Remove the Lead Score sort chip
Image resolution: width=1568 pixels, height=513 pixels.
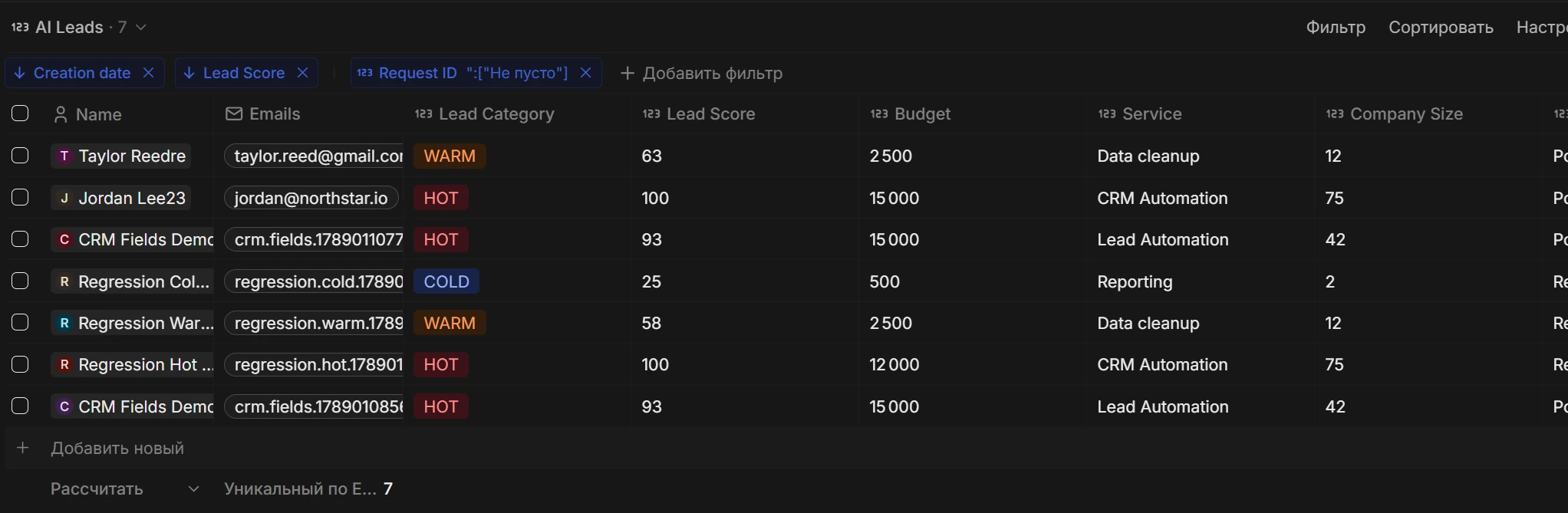point(303,73)
